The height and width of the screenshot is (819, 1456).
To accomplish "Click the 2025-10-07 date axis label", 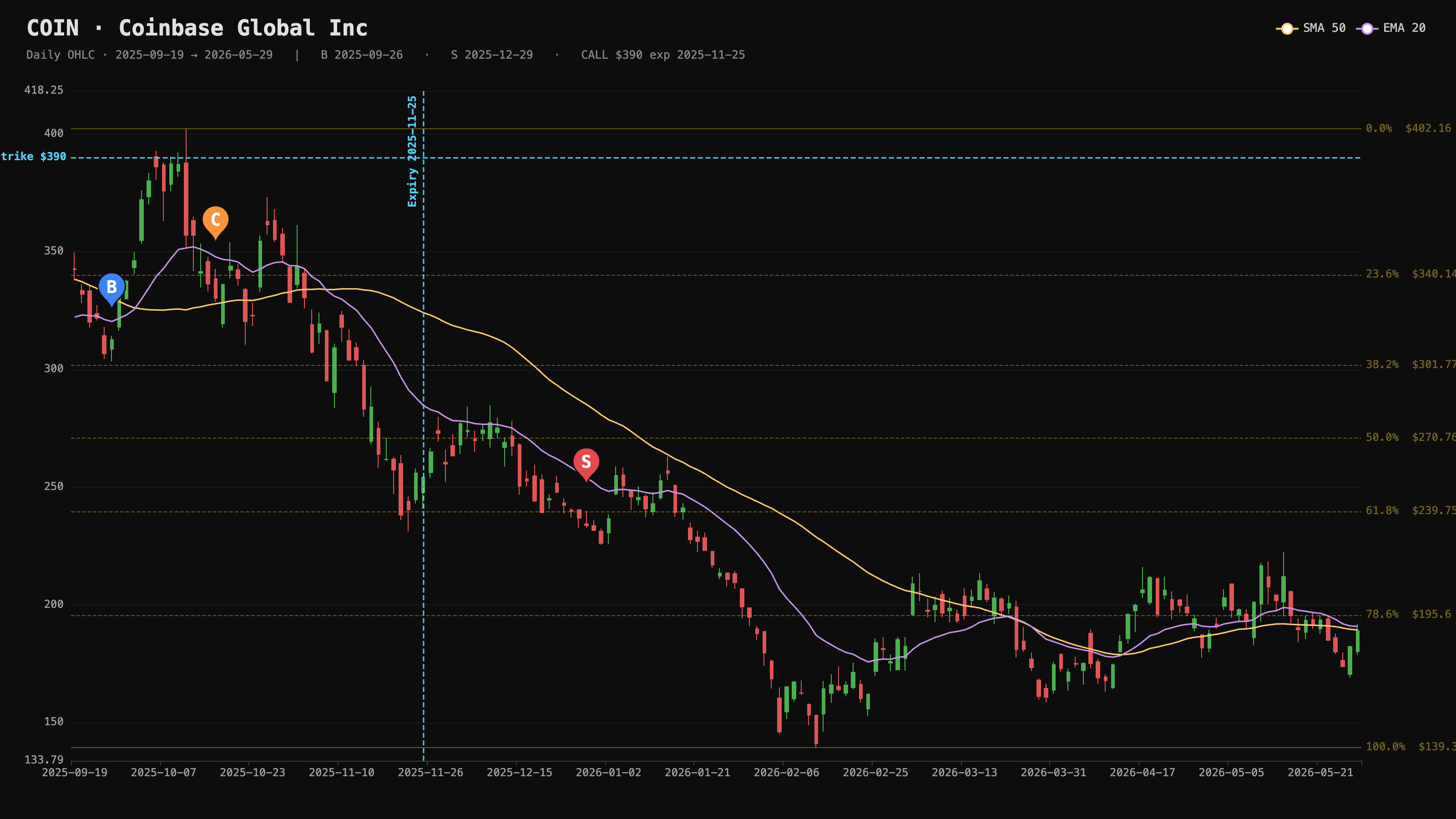I will (x=163, y=773).
